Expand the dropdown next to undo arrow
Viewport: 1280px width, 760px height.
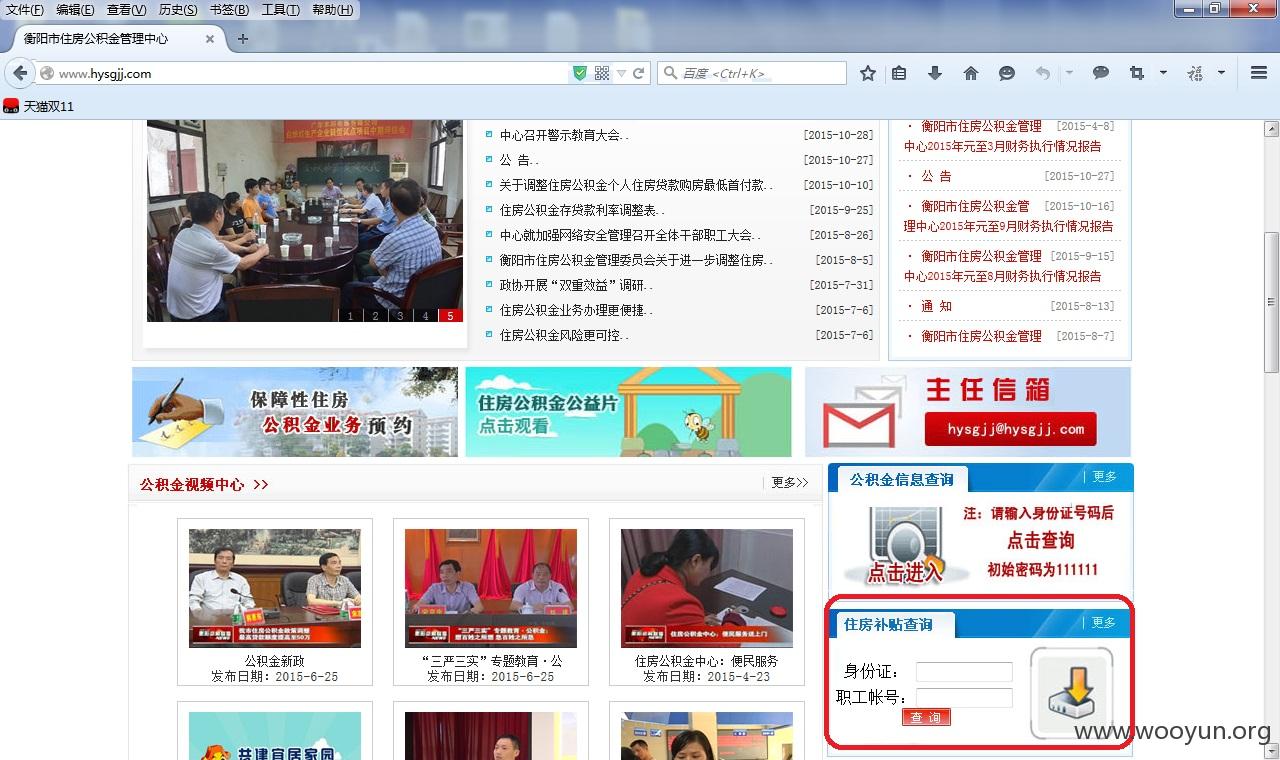point(1069,73)
